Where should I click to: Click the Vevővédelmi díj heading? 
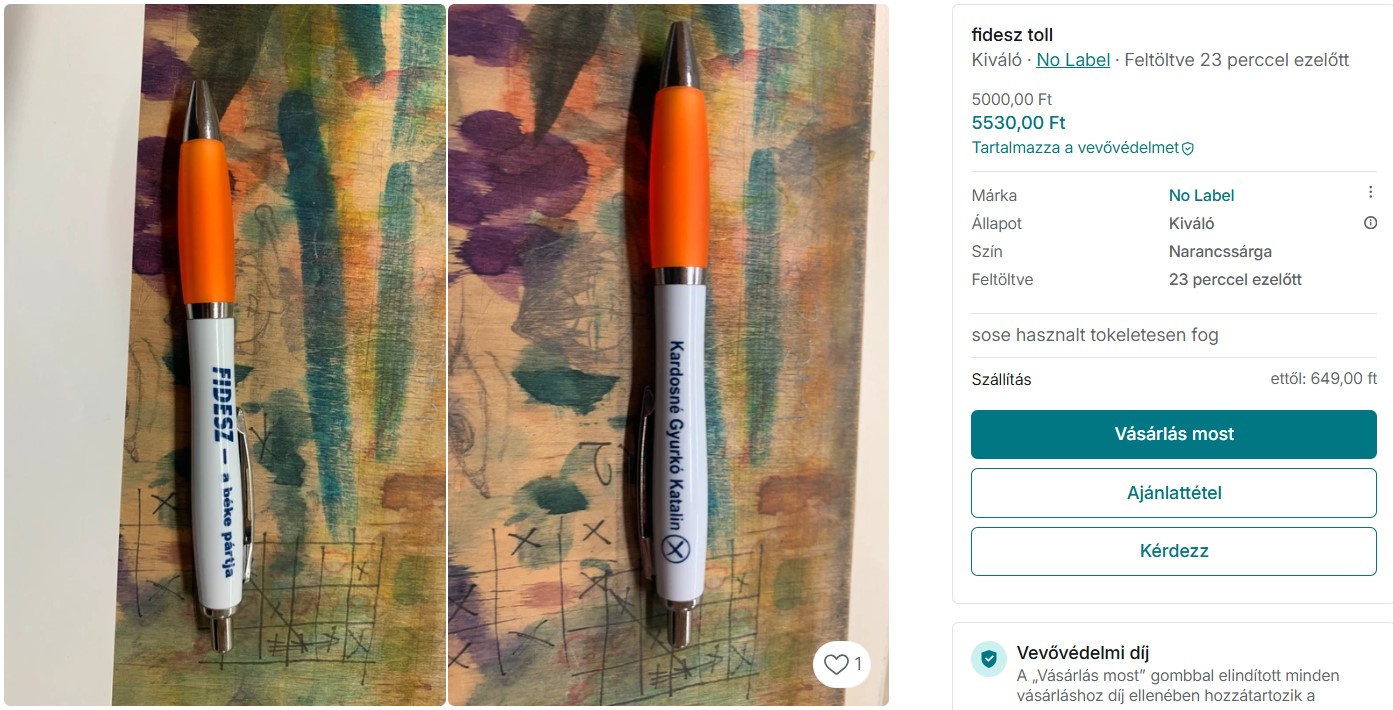pyautogui.click(x=1082, y=653)
